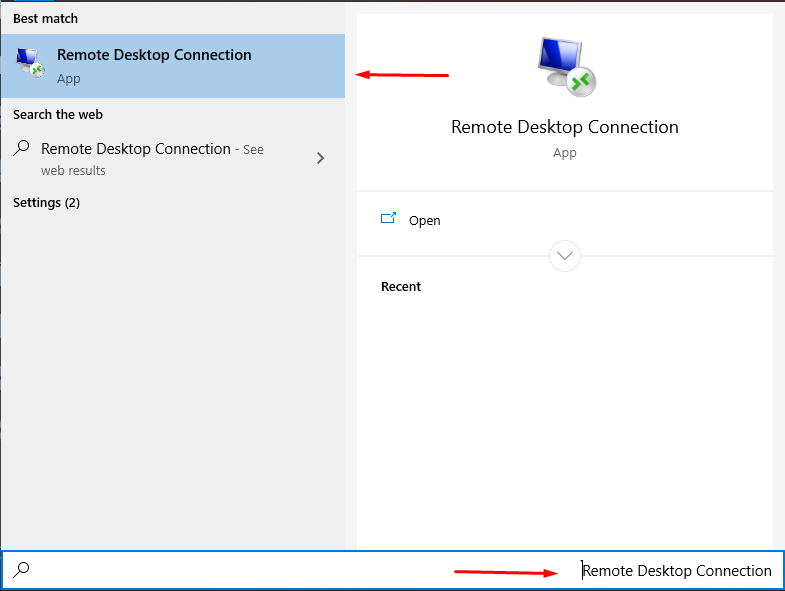The height and width of the screenshot is (591, 785).
Task: Click the Best match header
Action: click(46, 19)
